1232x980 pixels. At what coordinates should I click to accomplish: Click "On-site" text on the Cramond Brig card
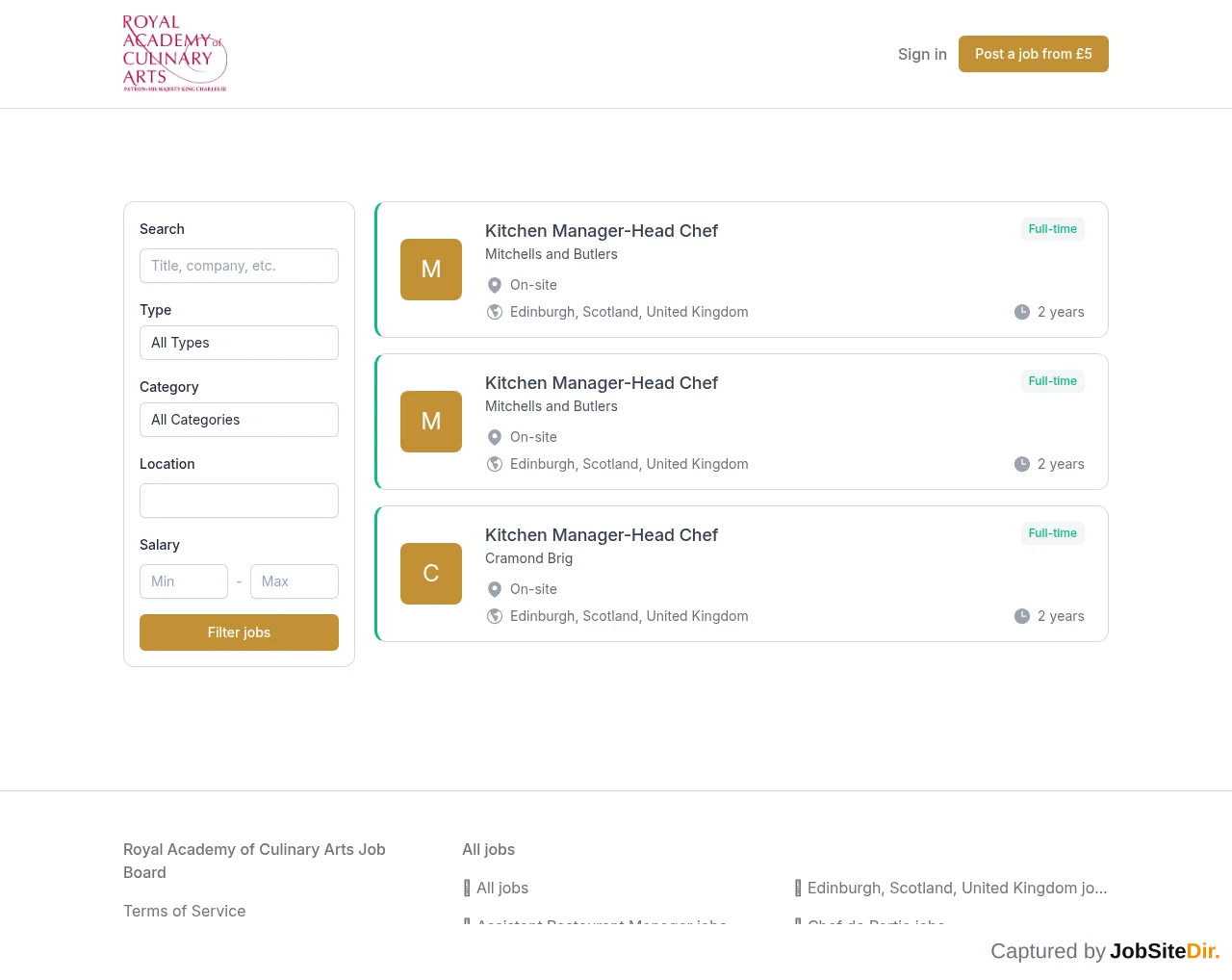tap(533, 589)
